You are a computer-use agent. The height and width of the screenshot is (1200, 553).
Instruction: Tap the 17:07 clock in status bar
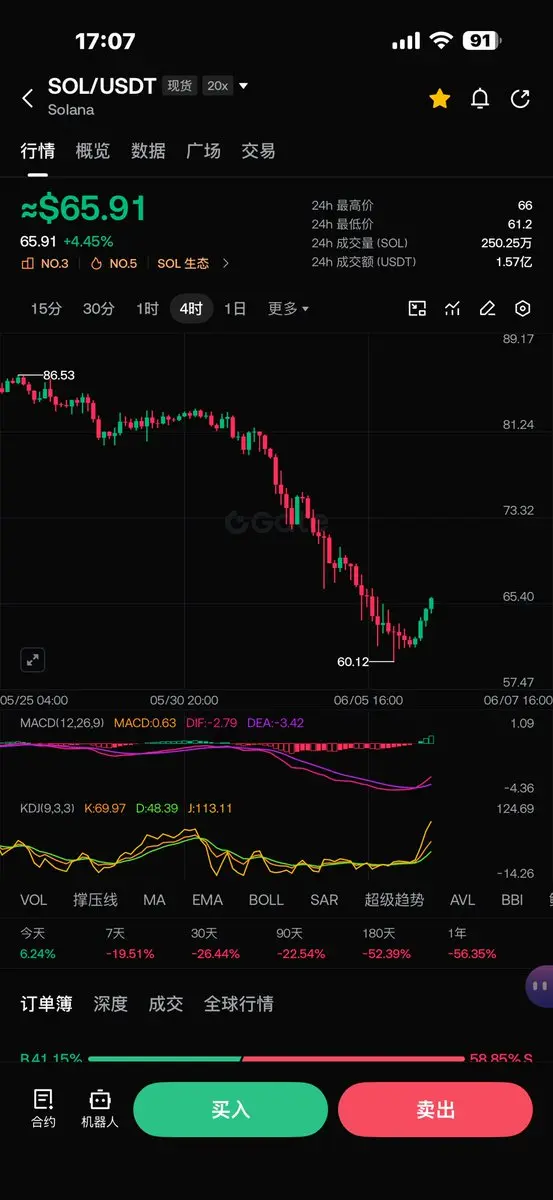click(x=105, y=41)
